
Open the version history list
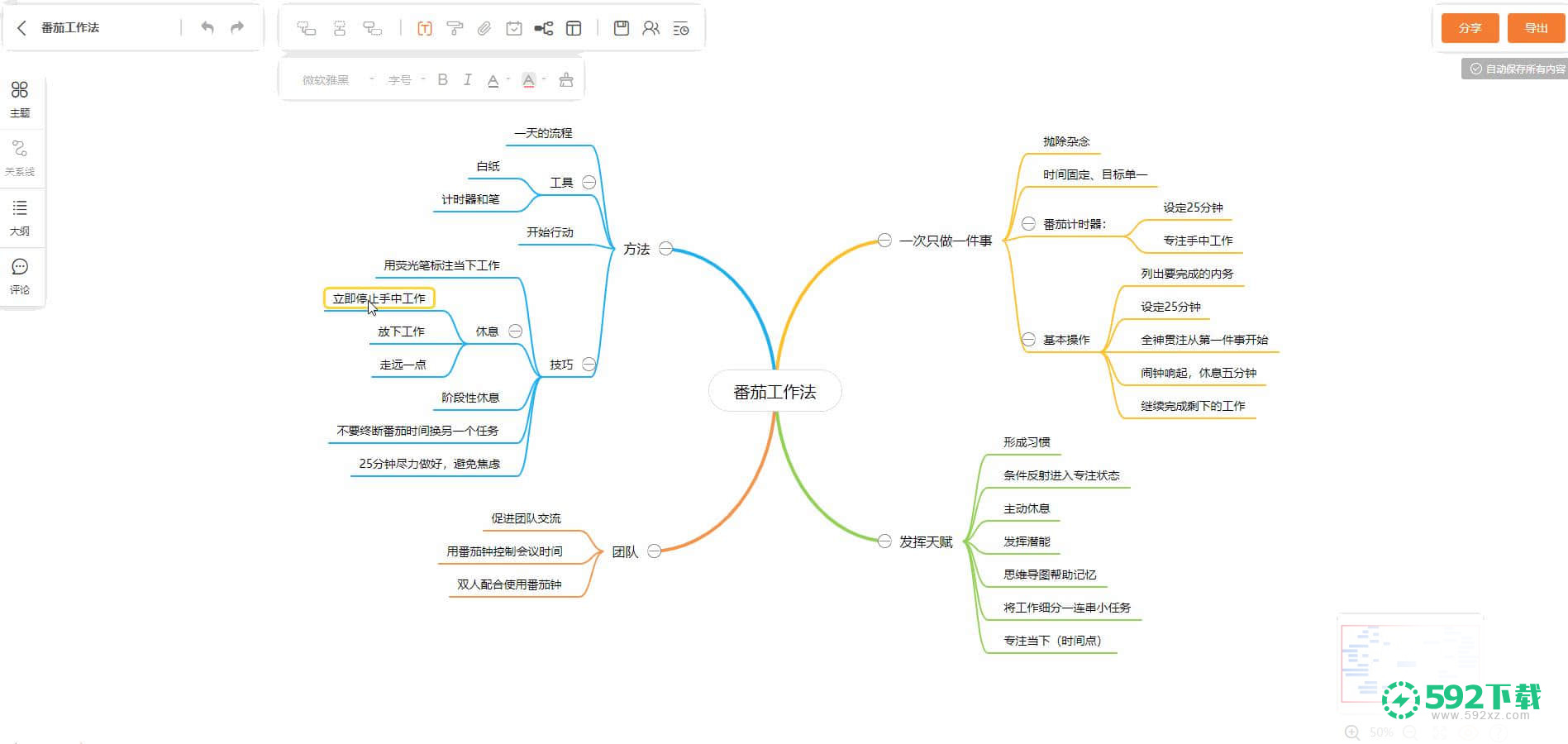(x=681, y=29)
